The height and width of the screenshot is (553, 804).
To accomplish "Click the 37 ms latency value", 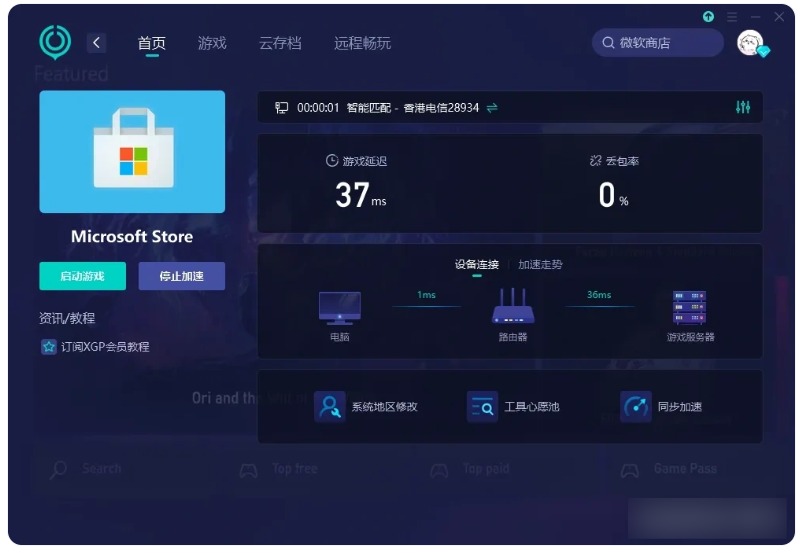I will click(360, 195).
